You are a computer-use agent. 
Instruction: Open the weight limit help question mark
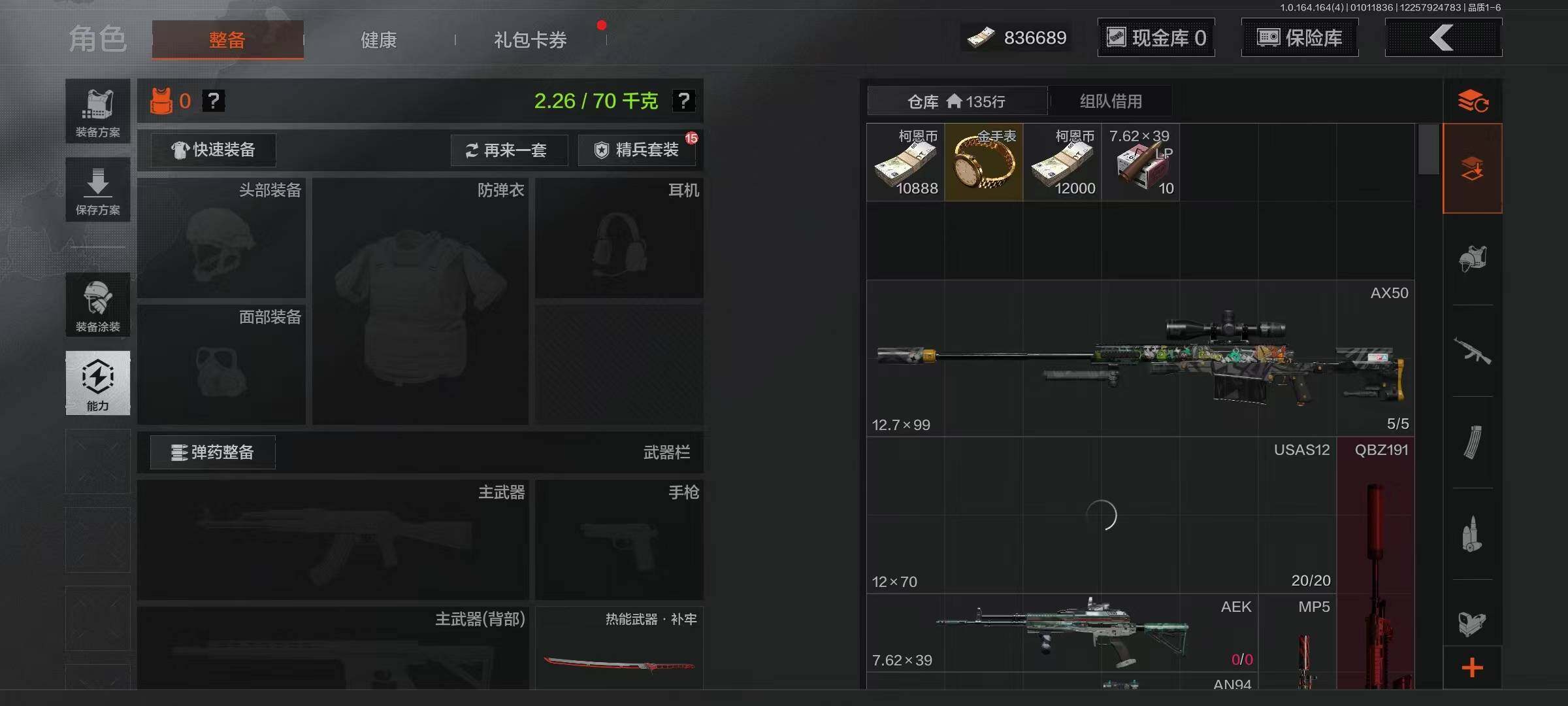tap(683, 101)
